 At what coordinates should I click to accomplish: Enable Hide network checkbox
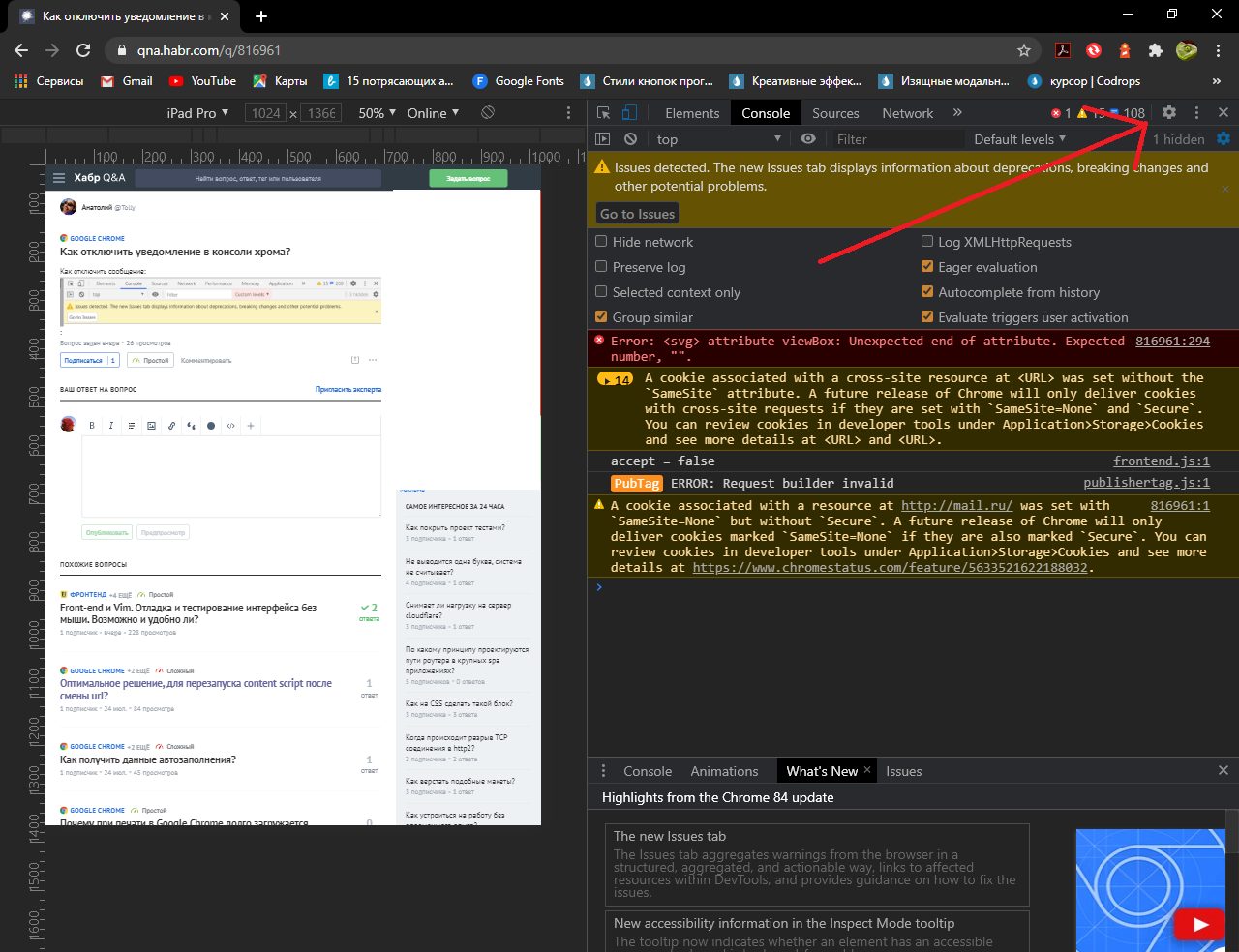[601, 242]
